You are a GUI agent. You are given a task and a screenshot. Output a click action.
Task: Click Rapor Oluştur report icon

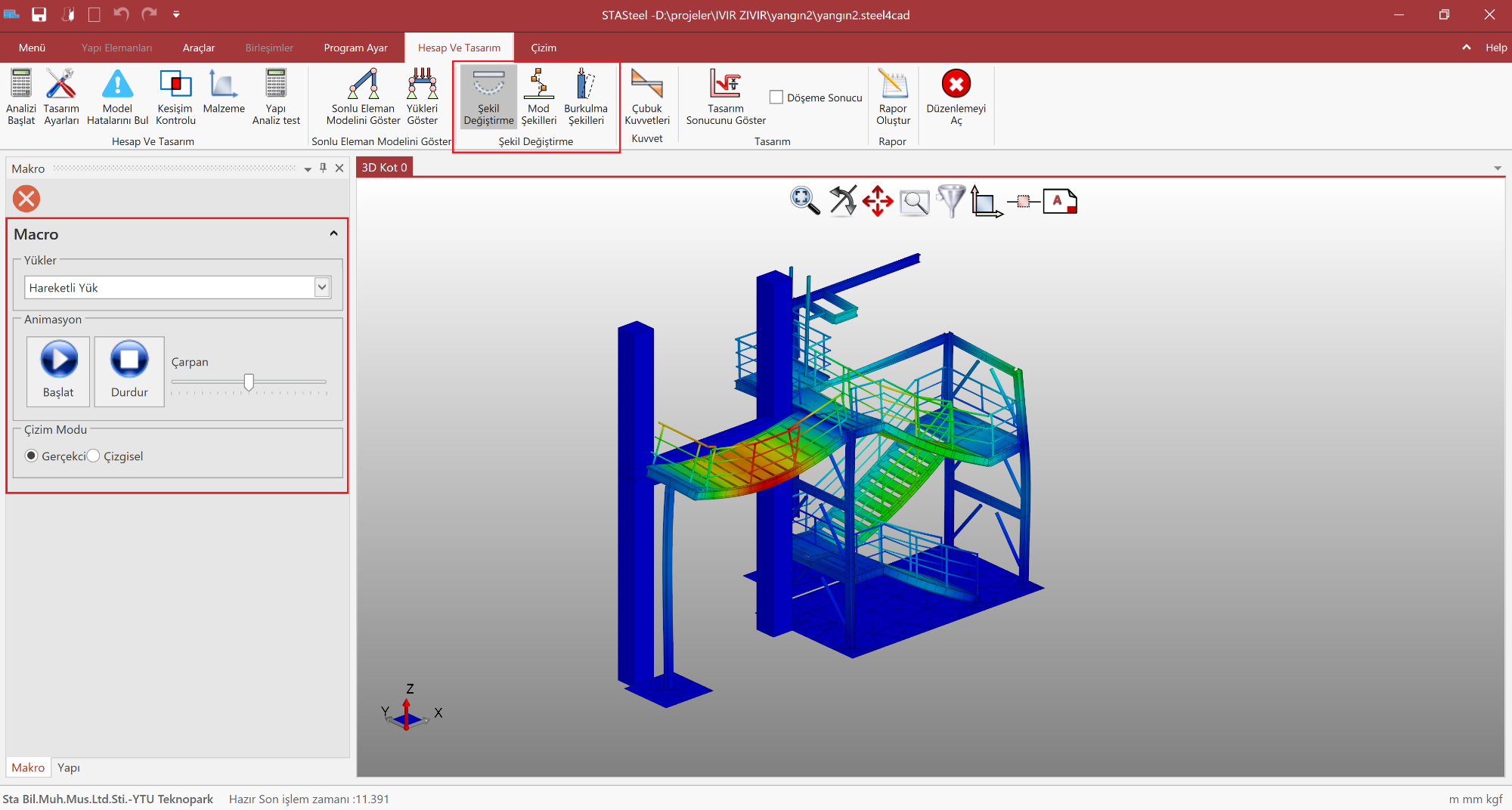[x=893, y=85]
